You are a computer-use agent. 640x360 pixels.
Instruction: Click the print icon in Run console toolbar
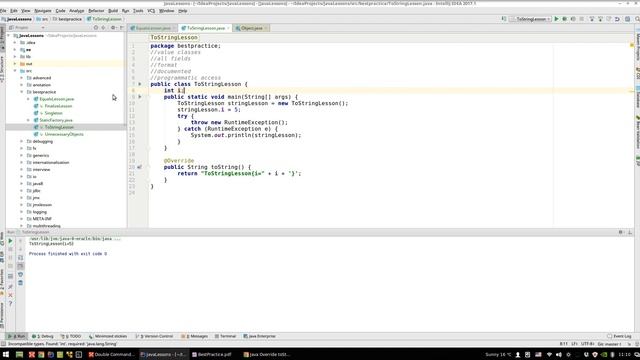[x=20, y=275]
